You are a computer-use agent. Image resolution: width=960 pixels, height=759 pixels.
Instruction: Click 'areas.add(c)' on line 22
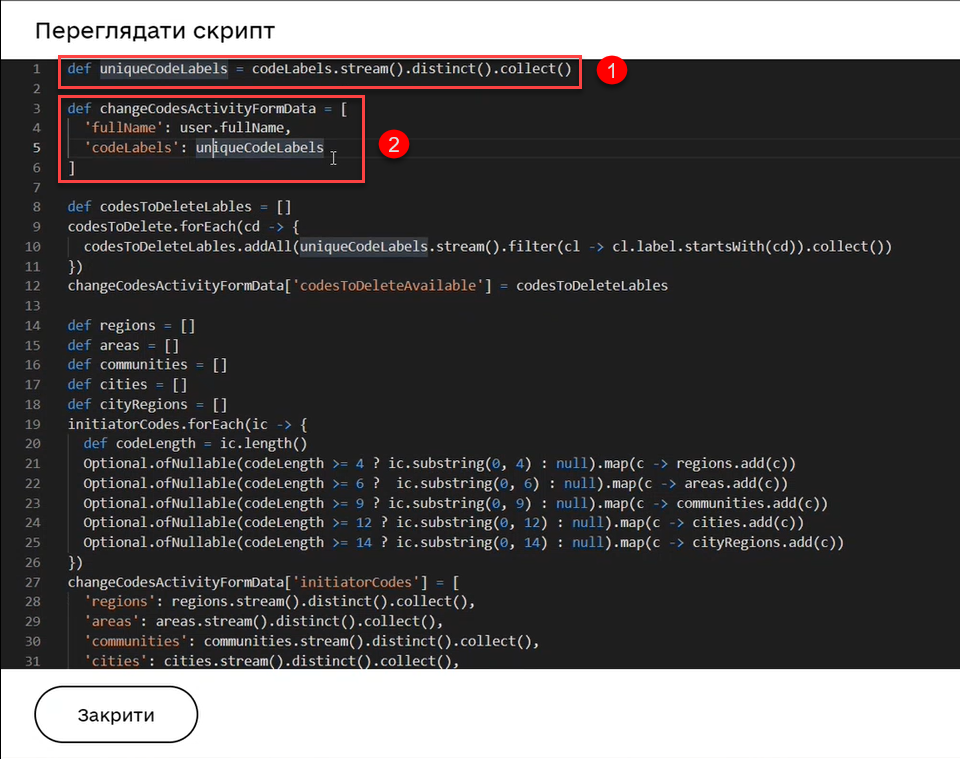pyautogui.click(x=736, y=484)
